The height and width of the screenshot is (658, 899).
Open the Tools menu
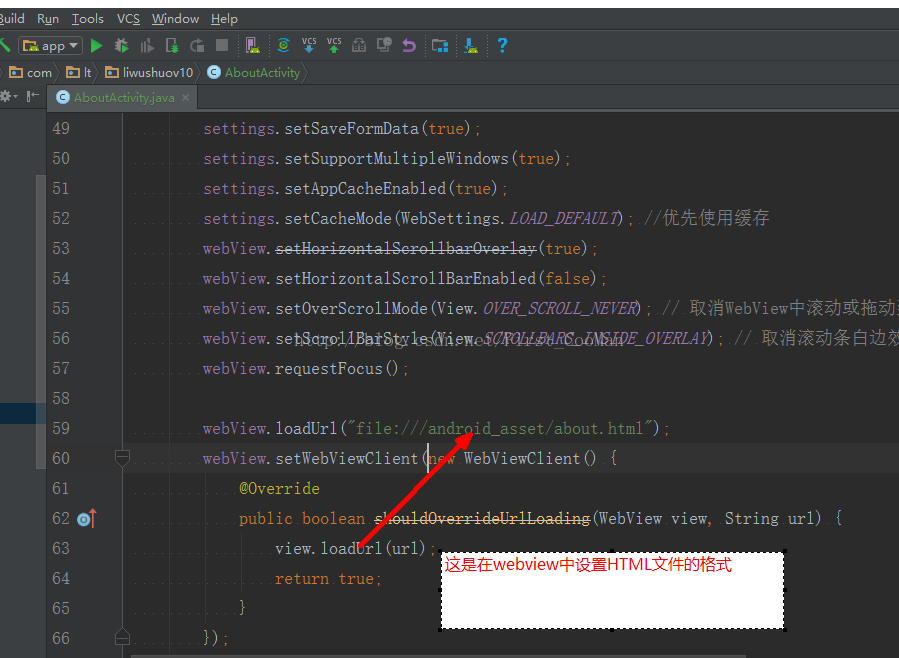click(88, 19)
